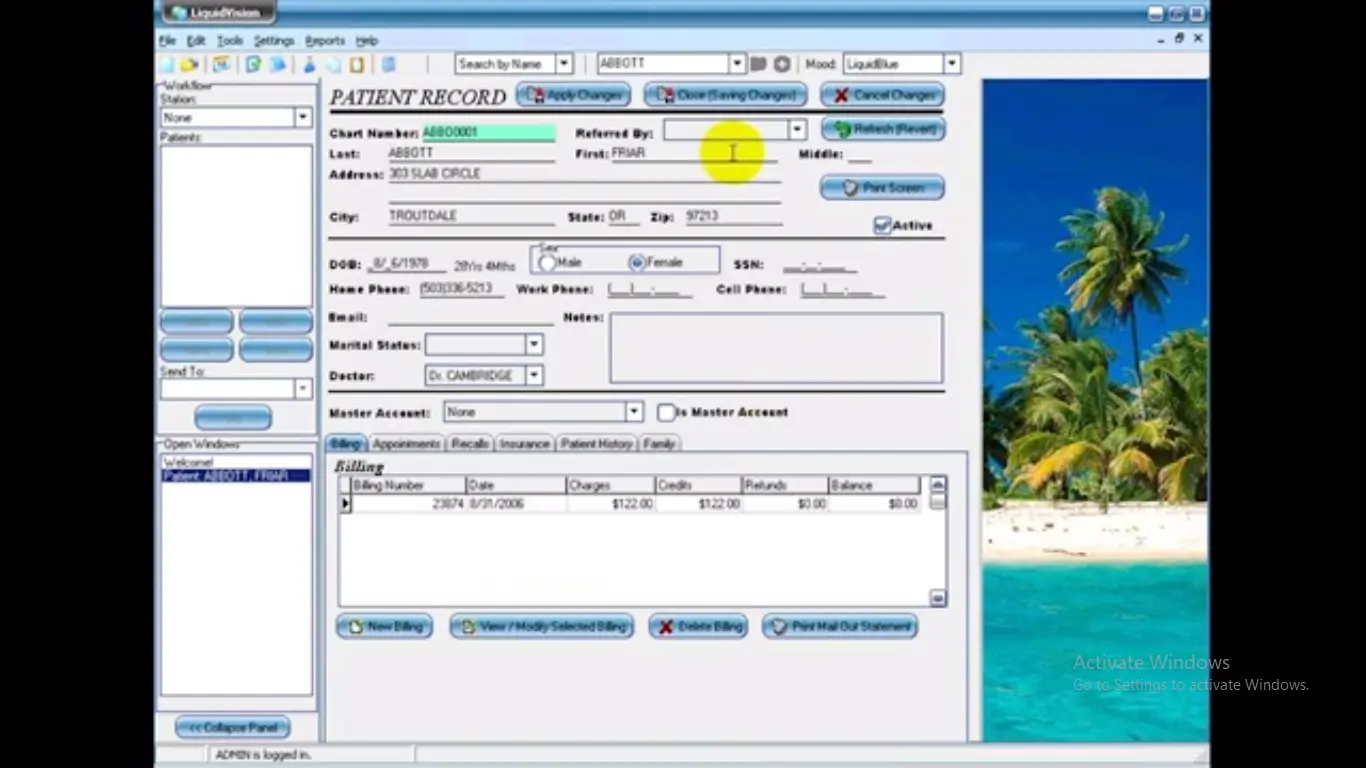
Task: Open the Mood dropdown set to LiquidBlue
Action: click(950, 63)
